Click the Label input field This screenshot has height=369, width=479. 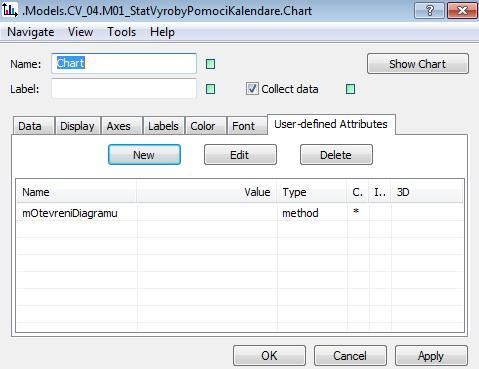pyautogui.click(x=124, y=89)
